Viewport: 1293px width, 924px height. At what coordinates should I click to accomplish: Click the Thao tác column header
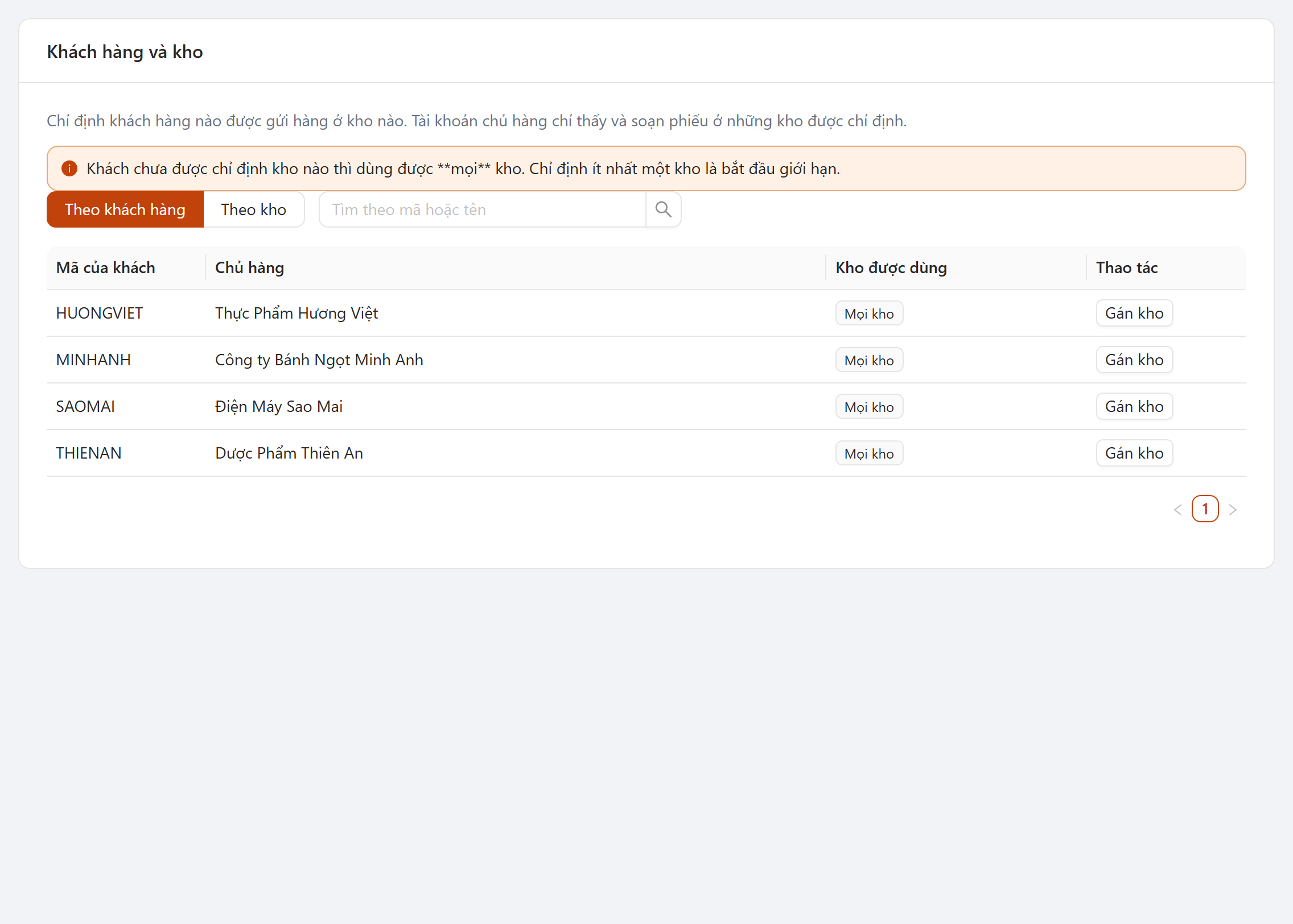[x=1166, y=267]
